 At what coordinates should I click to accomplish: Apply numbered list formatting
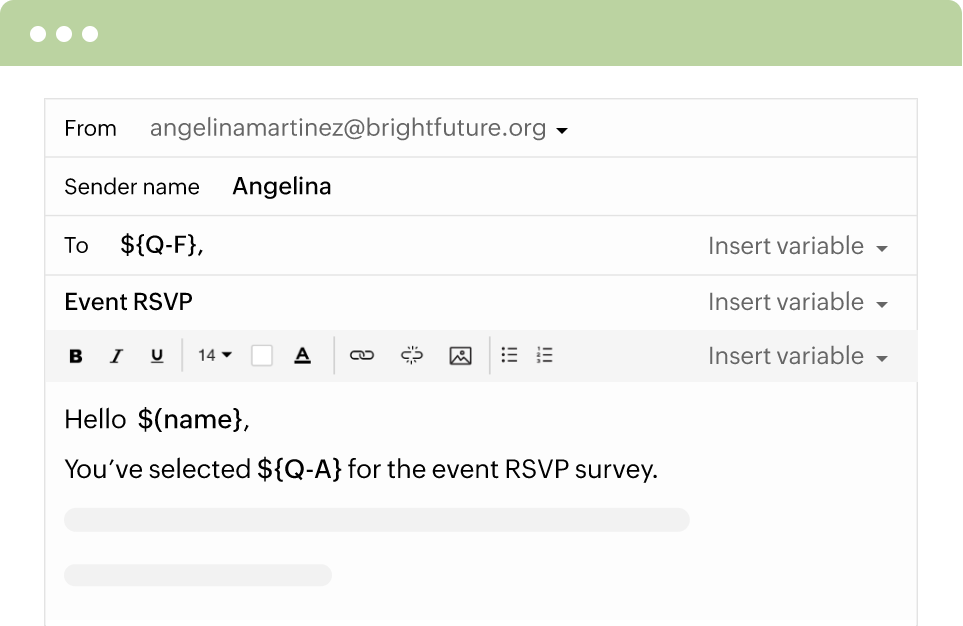pyautogui.click(x=545, y=355)
